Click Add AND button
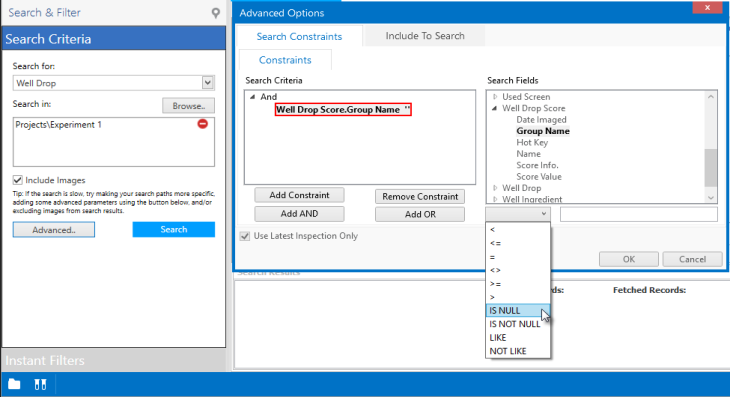Image resolution: width=730 pixels, height=397 pixels. point(299,214)
